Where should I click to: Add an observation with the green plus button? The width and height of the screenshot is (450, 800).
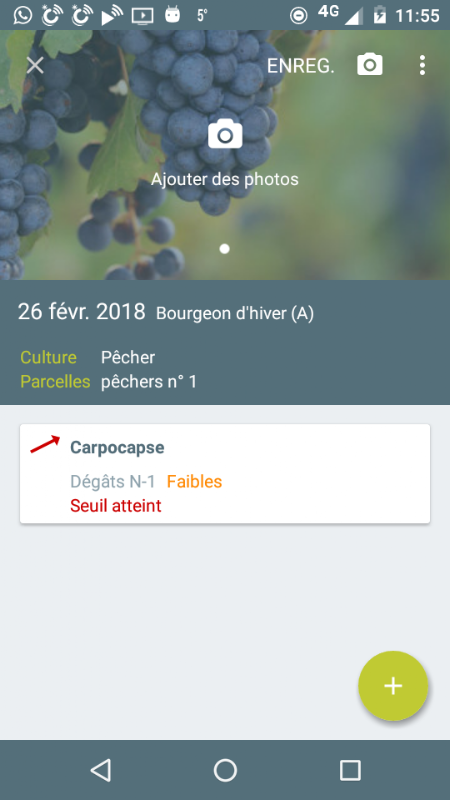[x=393, y=686]
